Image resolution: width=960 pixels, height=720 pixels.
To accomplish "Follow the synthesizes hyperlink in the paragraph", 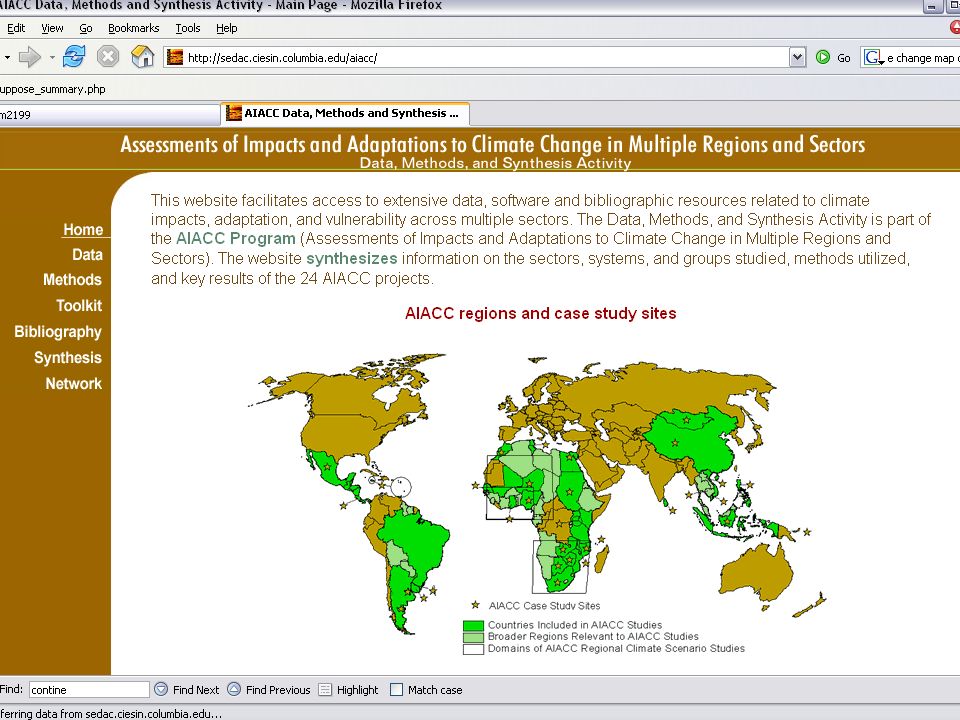I will click(351, 258).
